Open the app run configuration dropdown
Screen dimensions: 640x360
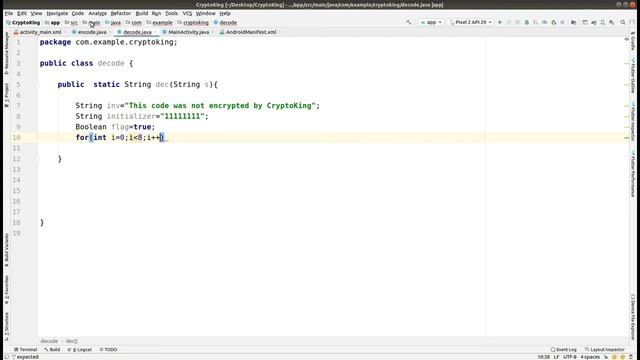point(431,22)
